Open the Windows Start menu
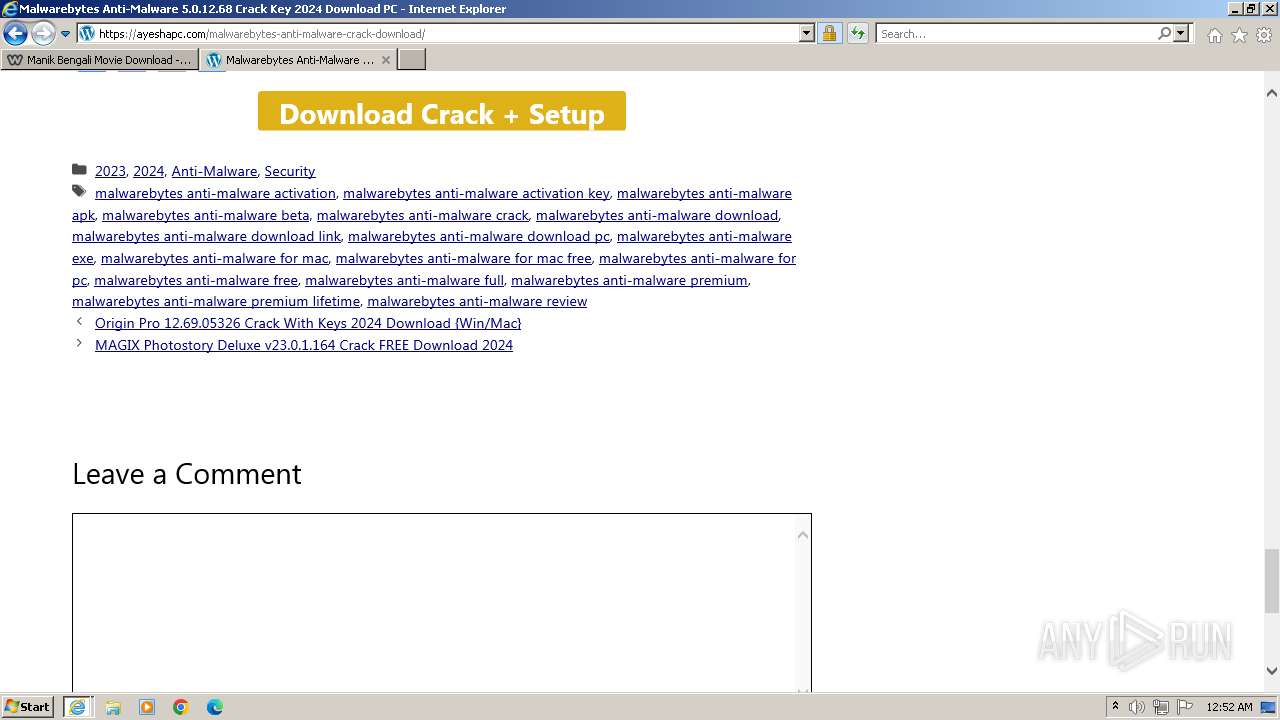 (x=28, y=707)
